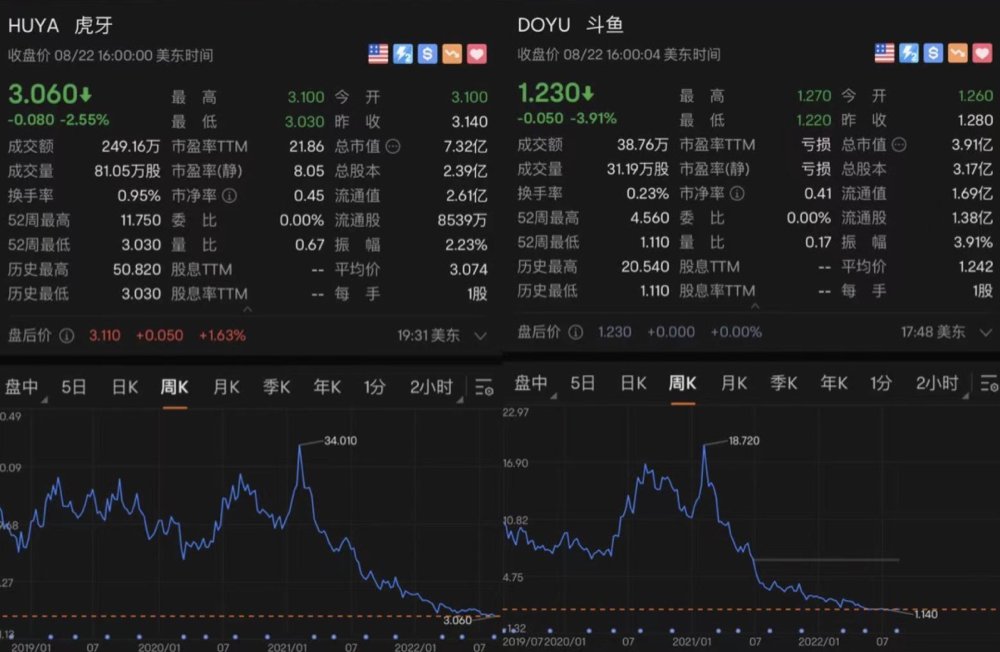1000x652 pixels.
Task: Click the blue S icon in HUYA panel
Action: [x=427, y=54]
